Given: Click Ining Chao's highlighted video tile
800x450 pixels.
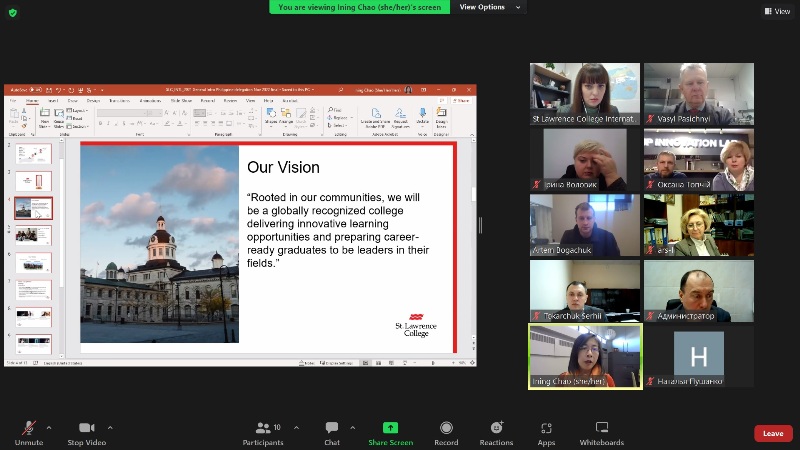Looking at the screenshot, I should click(x=584, y=355).
